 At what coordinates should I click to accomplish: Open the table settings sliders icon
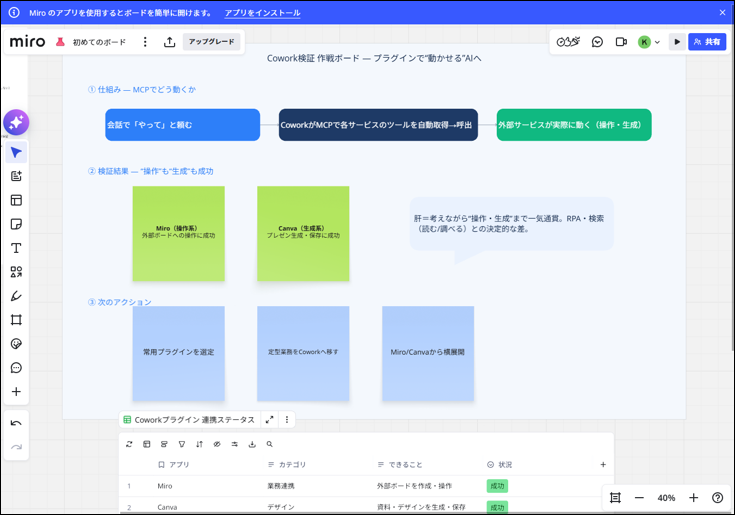point(234,444)
